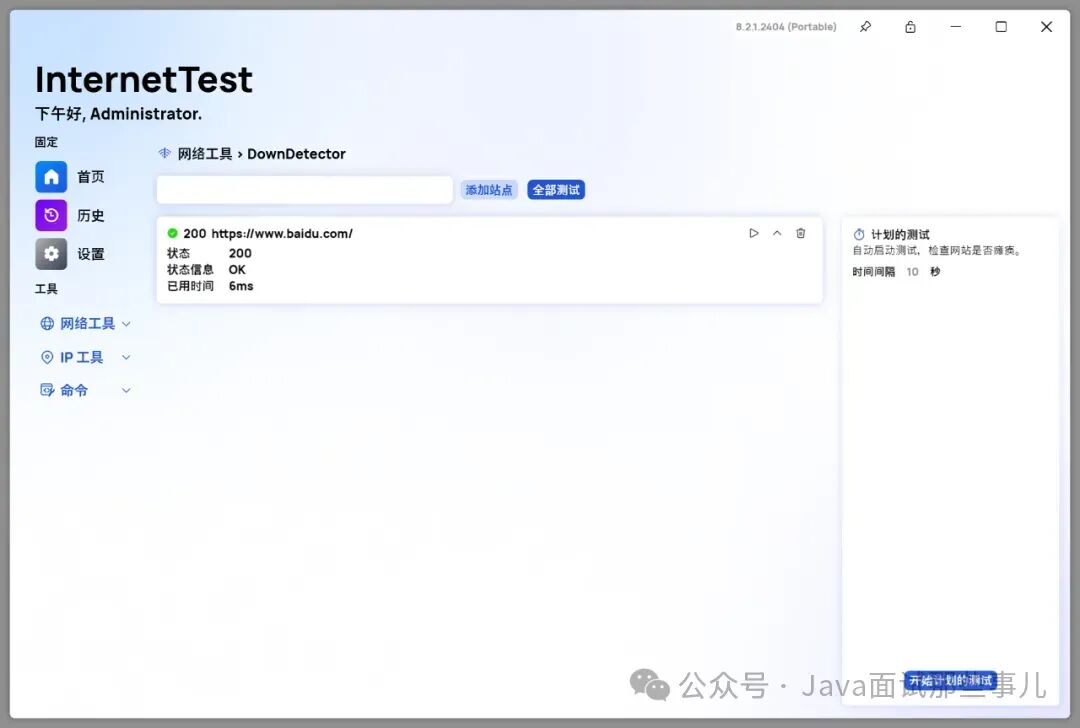Click the green status dot for baidu.com
The image size is (1080, 728).
pyautogui.click(x=172, y=233)
